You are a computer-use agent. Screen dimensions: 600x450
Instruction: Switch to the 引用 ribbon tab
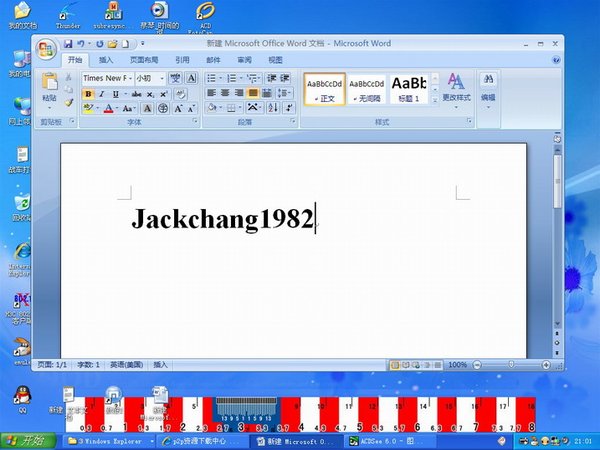(183, 60)
